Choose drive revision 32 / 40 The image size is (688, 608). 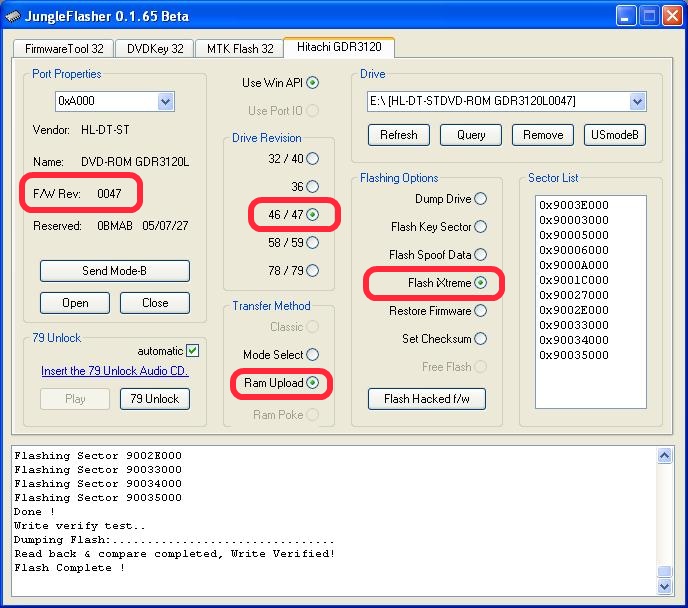point(312,158)
